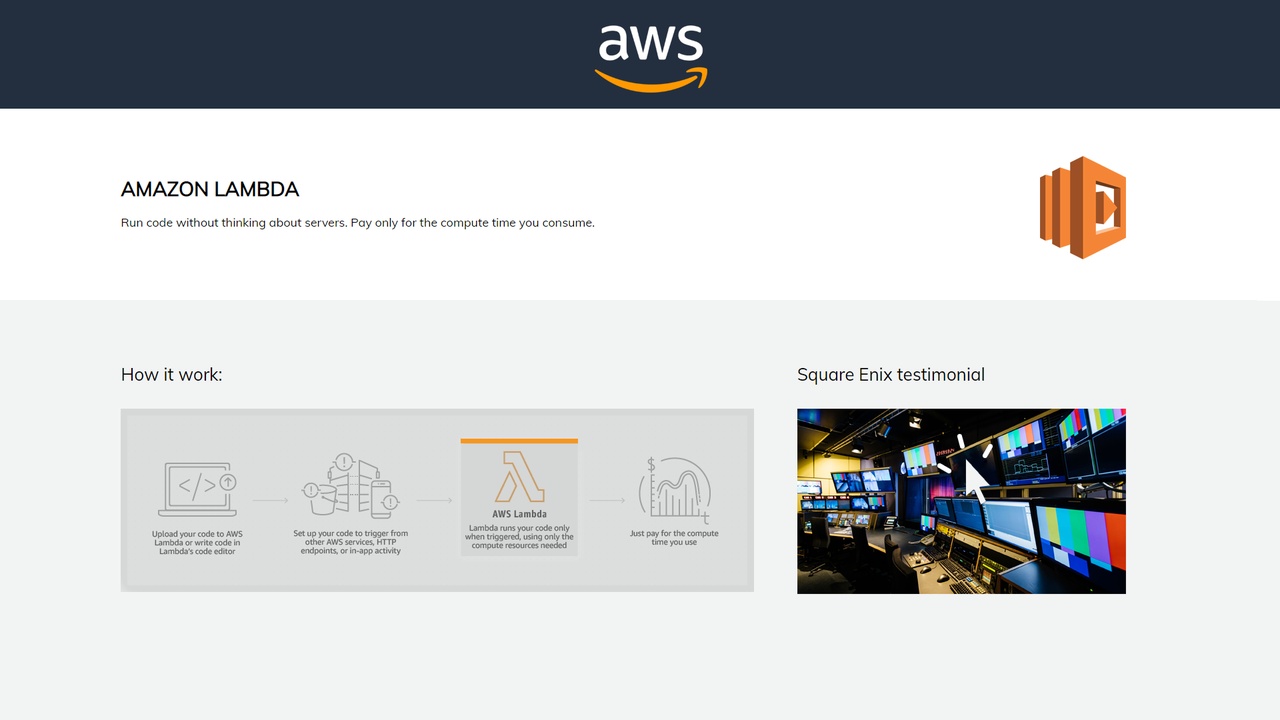
Task: Click the 'Square Enix testimonial' heading
Action: click(891, 374)
